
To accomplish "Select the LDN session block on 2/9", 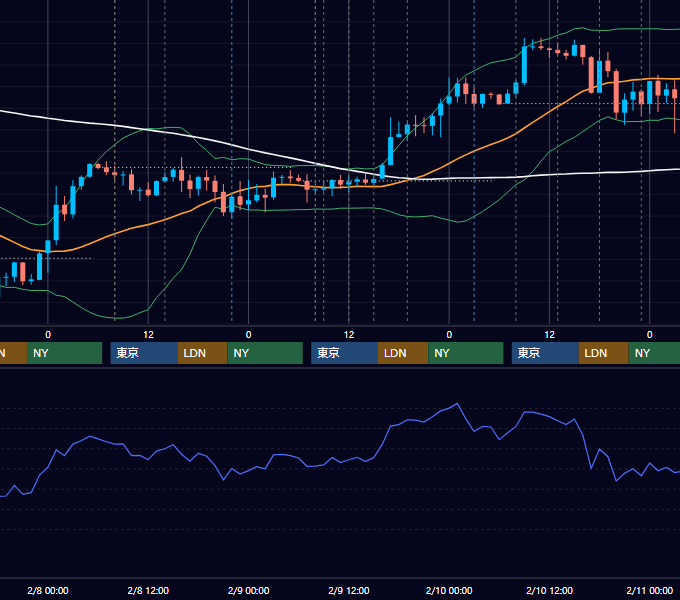I will pyautogui.click(x=403, y=353).
